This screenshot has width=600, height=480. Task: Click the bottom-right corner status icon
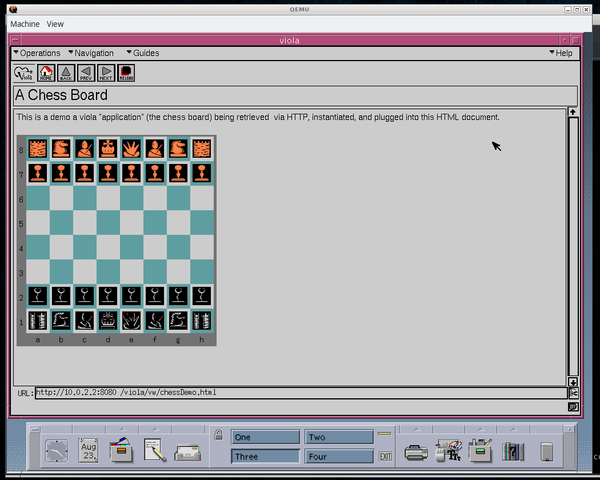[573, 407]
